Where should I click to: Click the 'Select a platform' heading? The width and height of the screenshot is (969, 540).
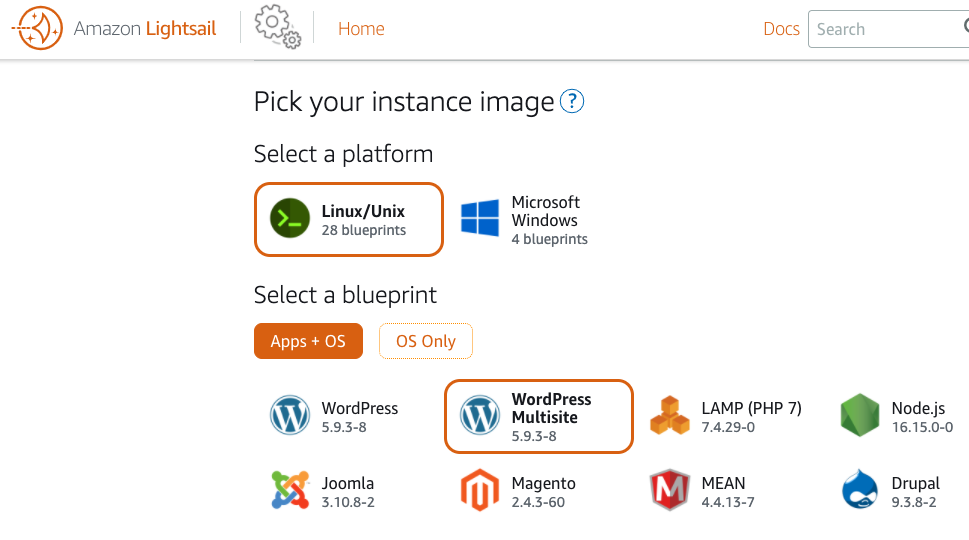[x=344, y=154]
